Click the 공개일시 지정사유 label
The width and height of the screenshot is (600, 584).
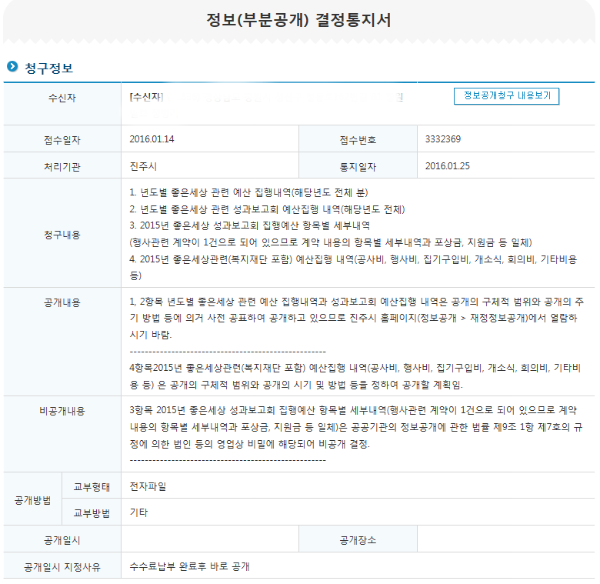pyautogui.click(x=61, y=566)
